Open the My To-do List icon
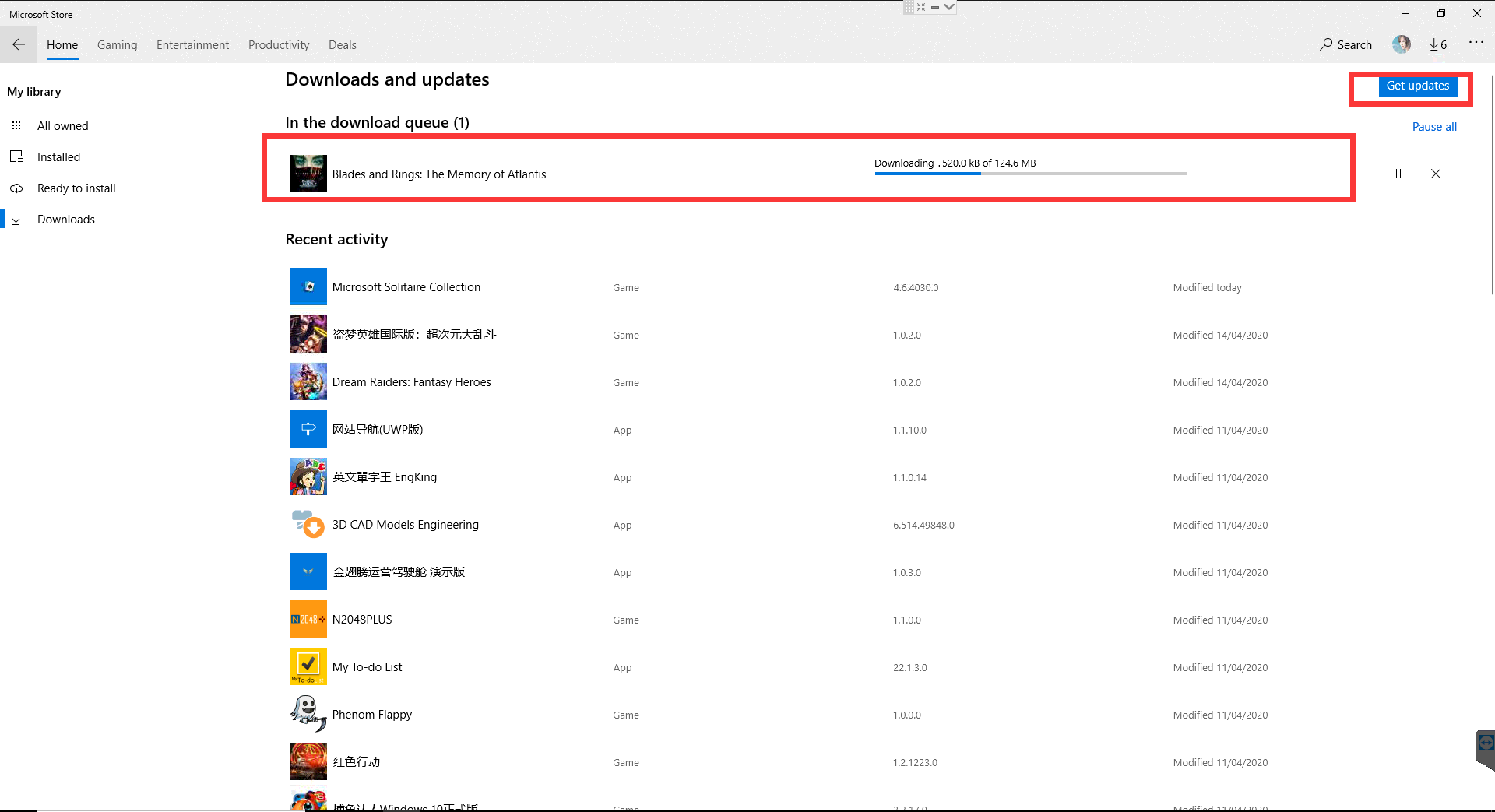This screenshot has height=812, width=1495. 308,666
